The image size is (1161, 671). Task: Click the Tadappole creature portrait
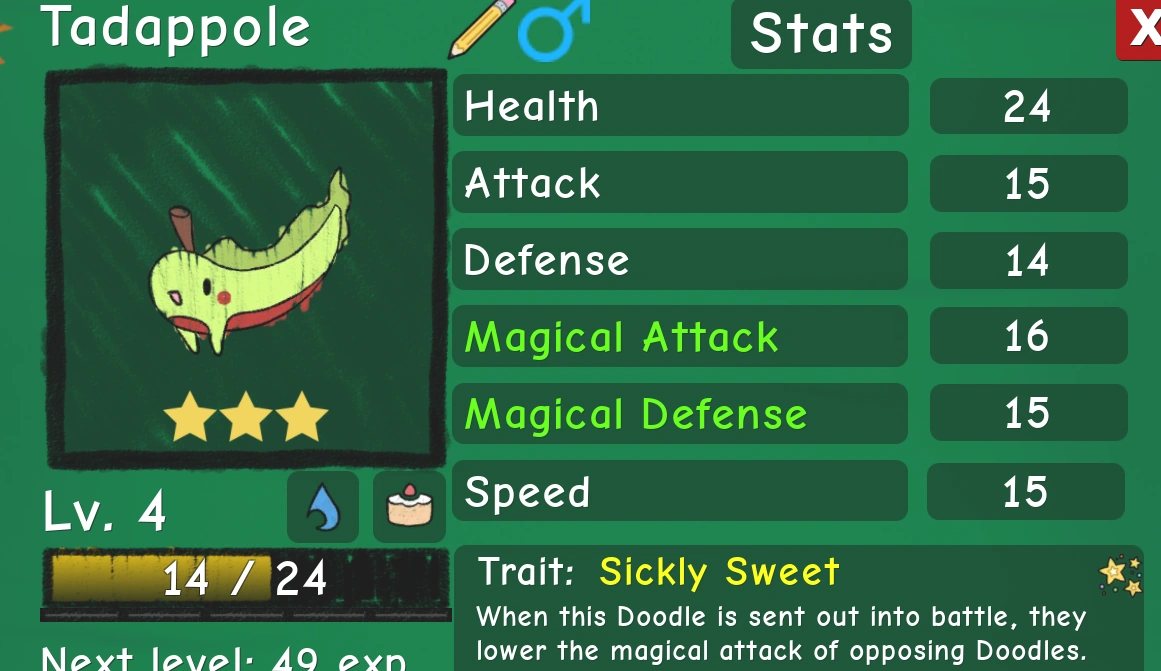[246, 270]
